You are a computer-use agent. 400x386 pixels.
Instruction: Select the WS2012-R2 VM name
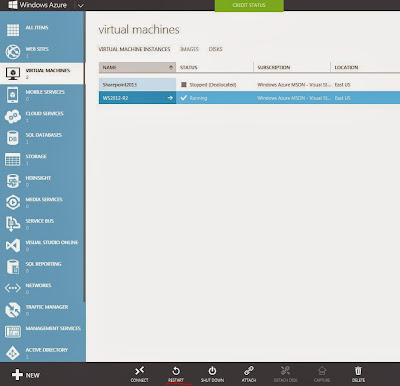115,98
